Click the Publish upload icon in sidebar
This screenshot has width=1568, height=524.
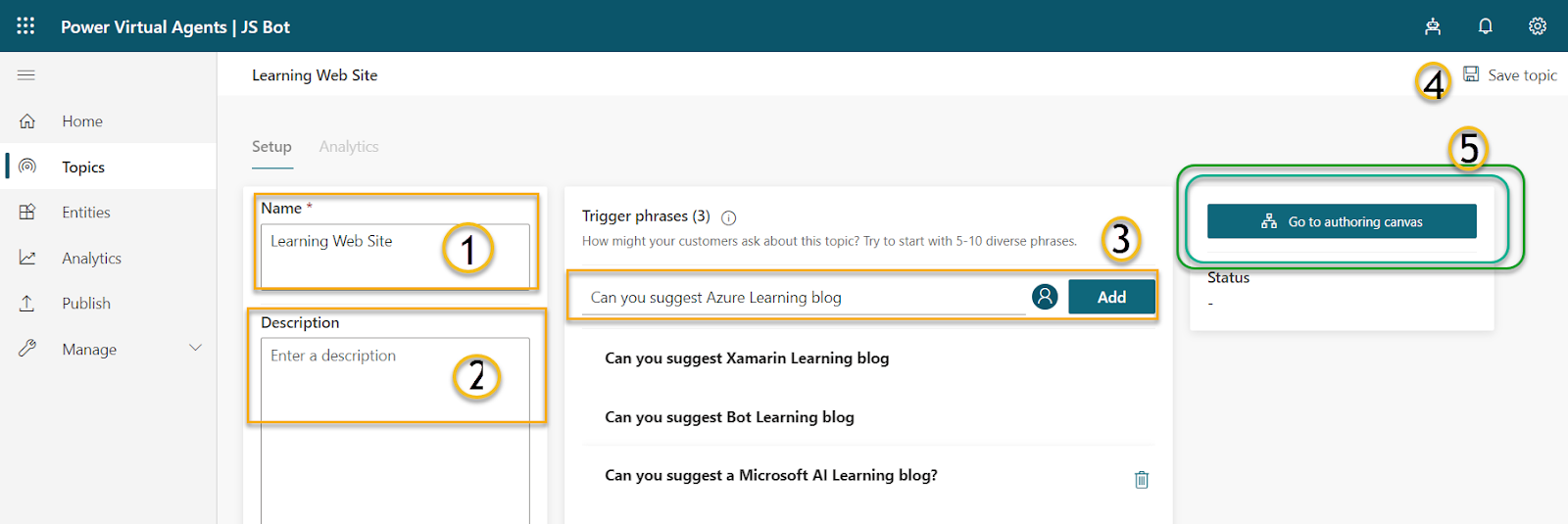point(27,304)
